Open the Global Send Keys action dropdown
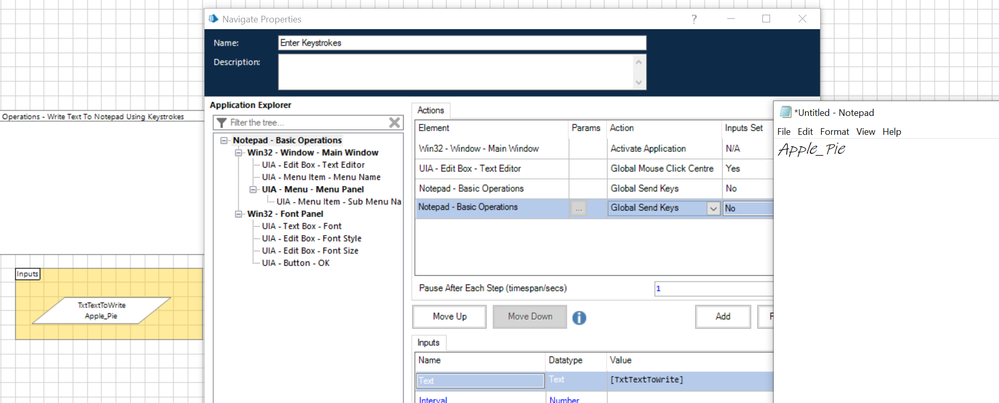This screenshot has height=403, width=999. (712, 208)
